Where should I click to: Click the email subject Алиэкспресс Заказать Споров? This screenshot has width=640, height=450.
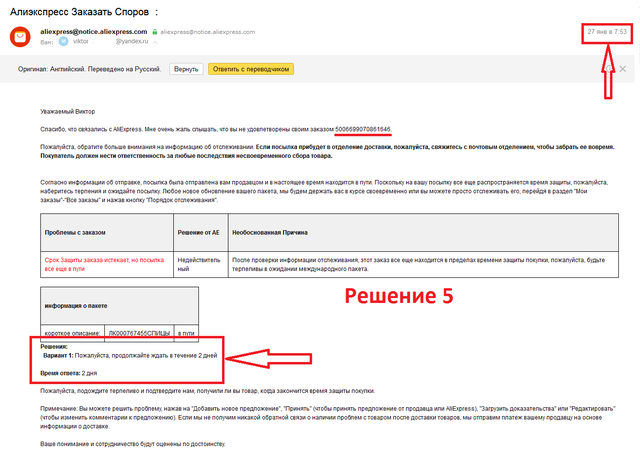(x=80, y=12)
